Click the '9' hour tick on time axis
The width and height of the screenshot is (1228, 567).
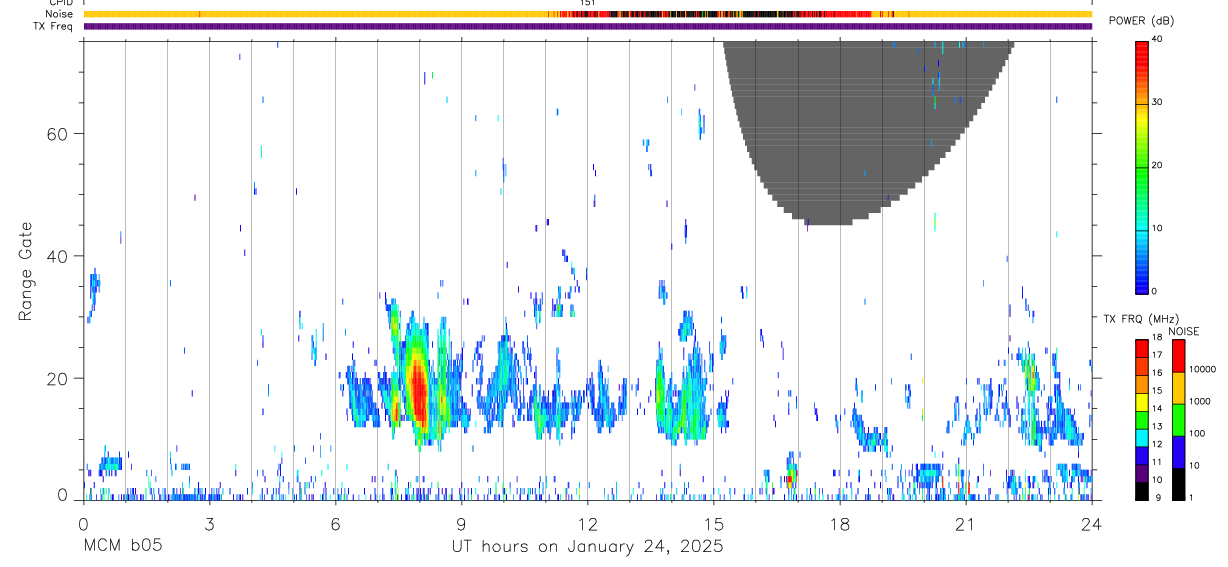[x=461, y=523]
